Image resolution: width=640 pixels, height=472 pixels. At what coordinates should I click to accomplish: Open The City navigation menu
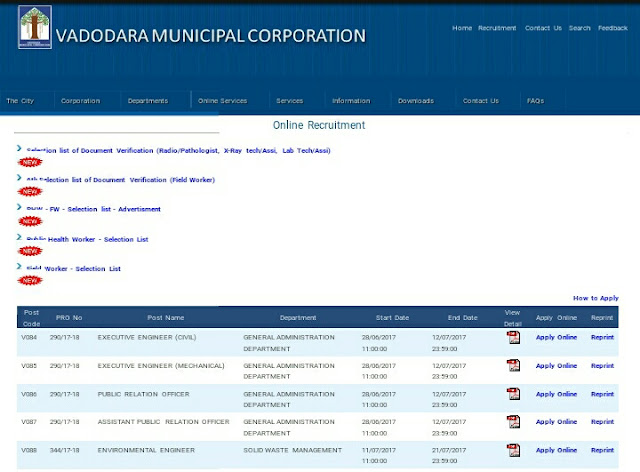[20, 101]
